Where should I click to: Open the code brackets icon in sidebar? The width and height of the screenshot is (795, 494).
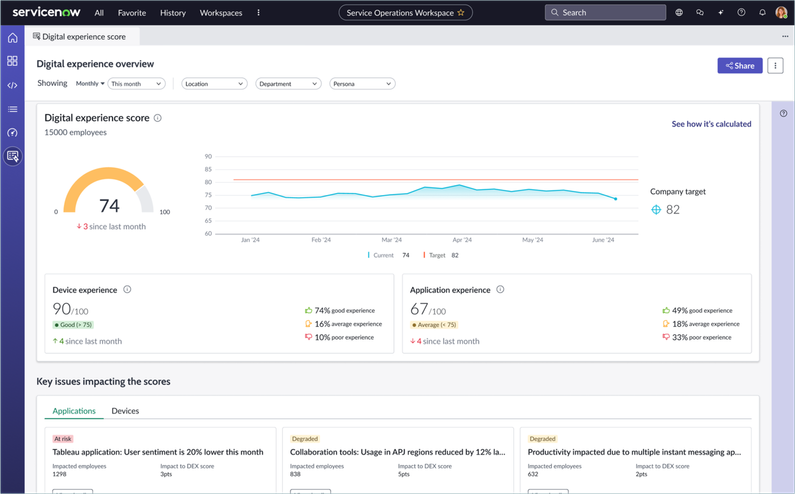point(12,85)
